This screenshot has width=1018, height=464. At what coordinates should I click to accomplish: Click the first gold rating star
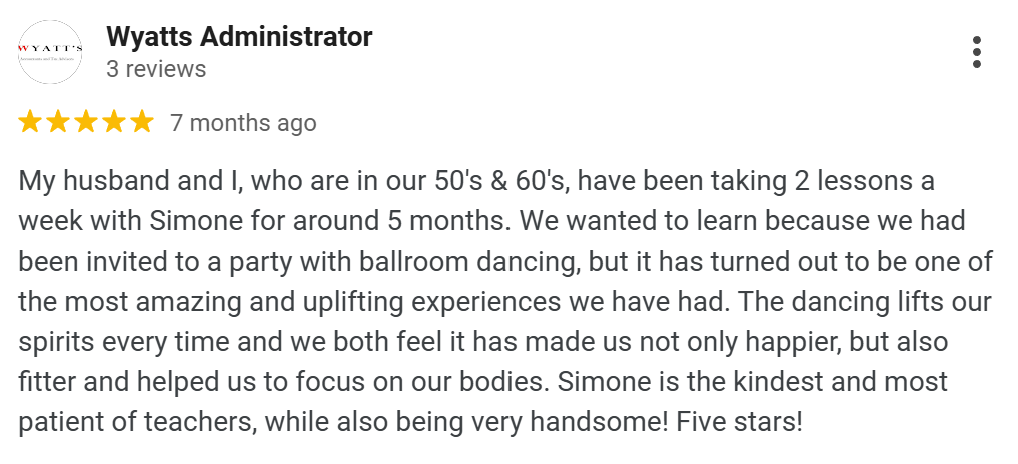(x=30, y=122)
